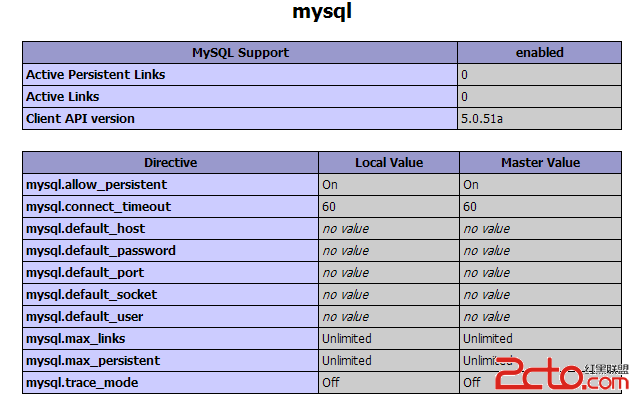The height and width of the screenshot is (400, 632).
Task: Select the mysql.max_persistent directive cell
Action: (170, 360)
